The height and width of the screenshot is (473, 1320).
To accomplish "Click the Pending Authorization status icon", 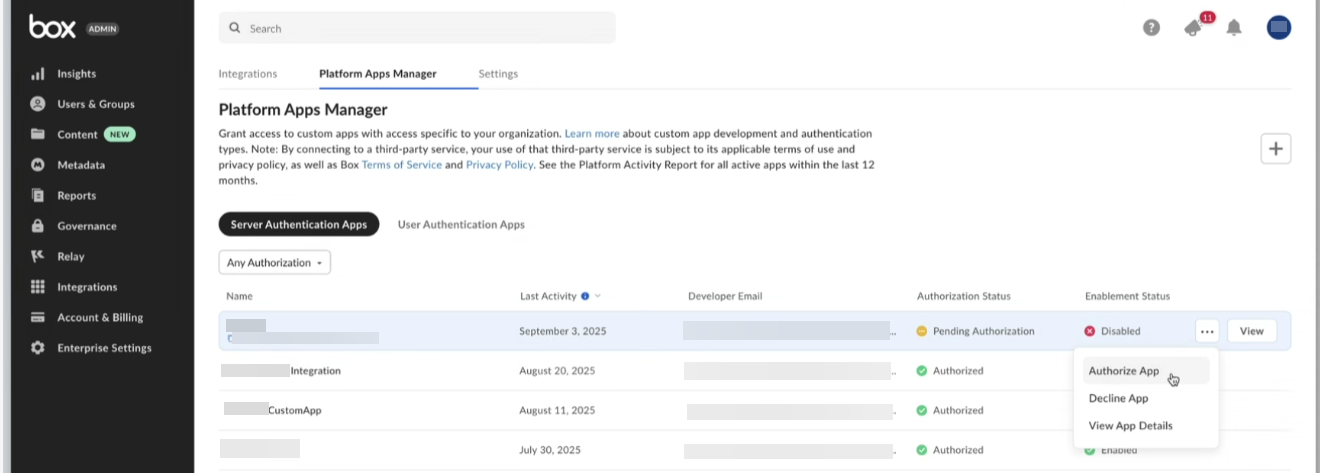I will click(x=922, y=331).
